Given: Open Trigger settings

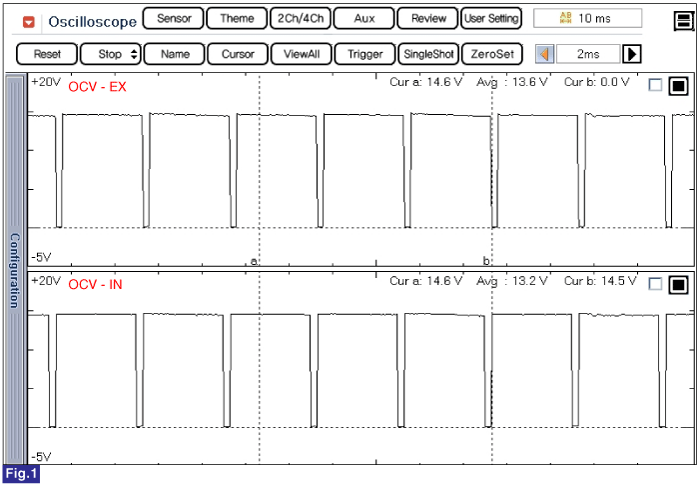Looking at the screenshot, I should [365, 54].
